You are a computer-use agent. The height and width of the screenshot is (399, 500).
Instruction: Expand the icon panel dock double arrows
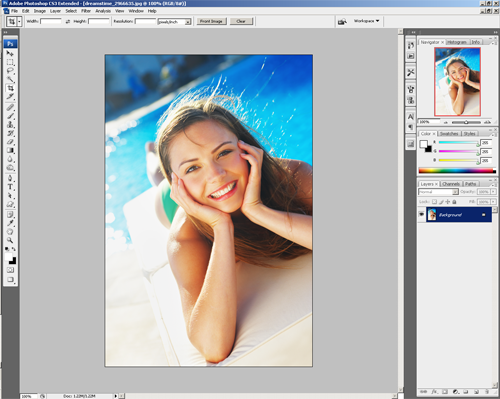(413, 32)
